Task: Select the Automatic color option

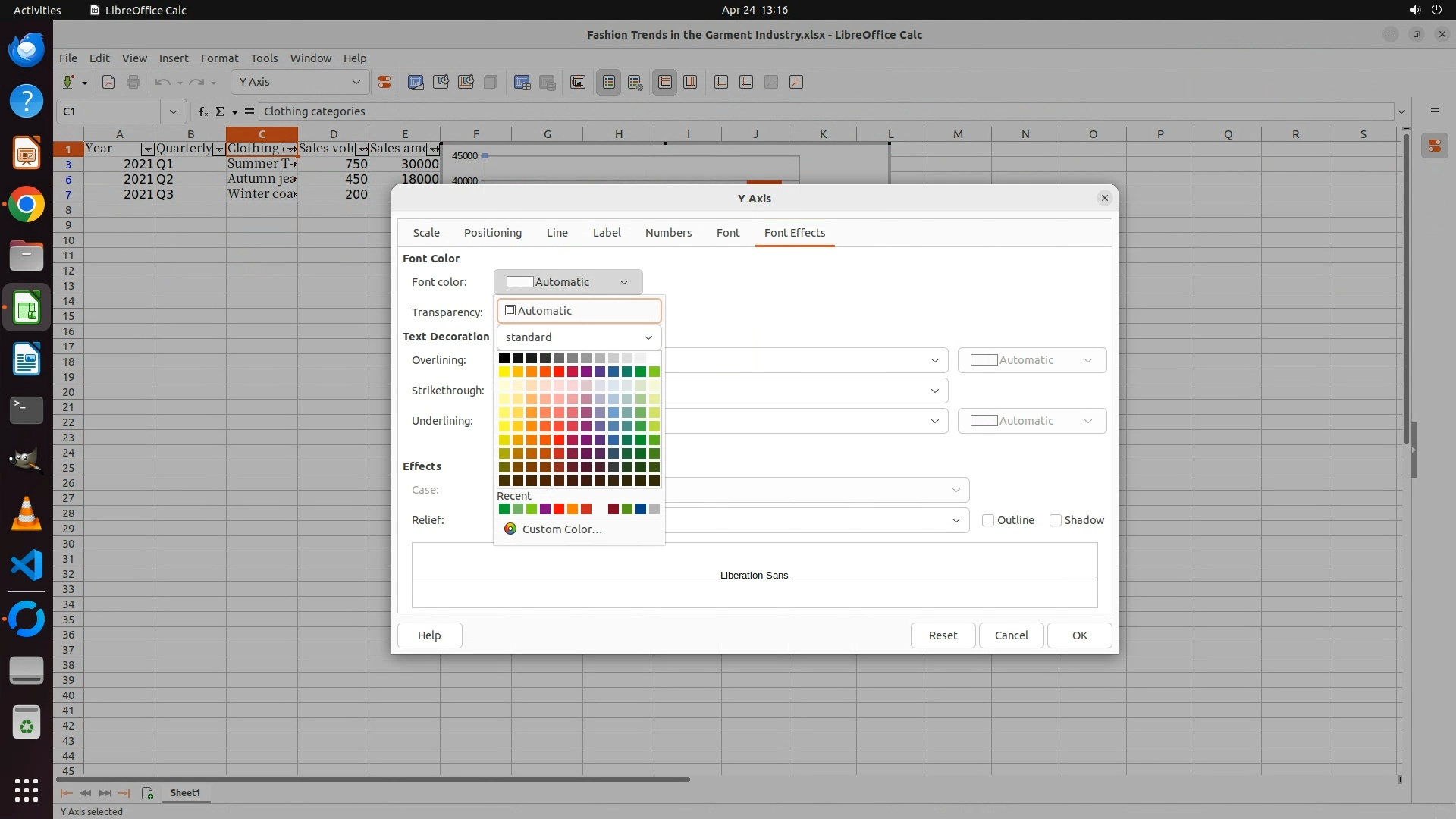Action: 579,311
